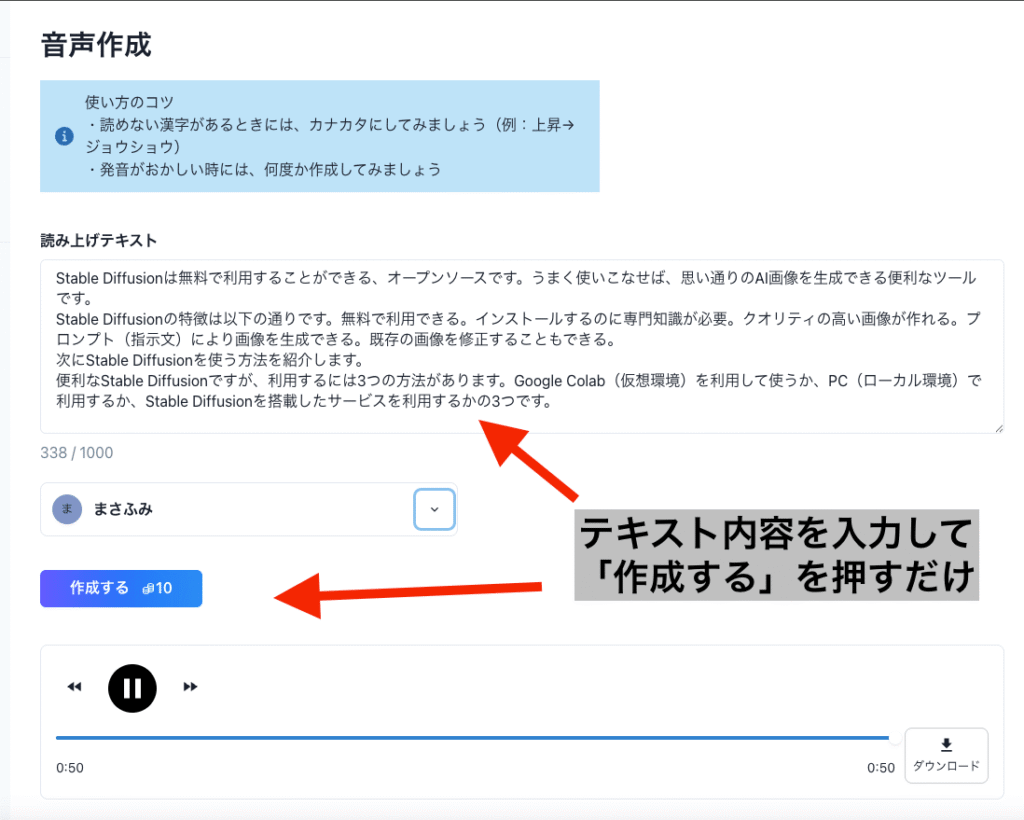1024x820 pixels.
Task: Select the まさふみ voice field
Action: tap(249, 509)
